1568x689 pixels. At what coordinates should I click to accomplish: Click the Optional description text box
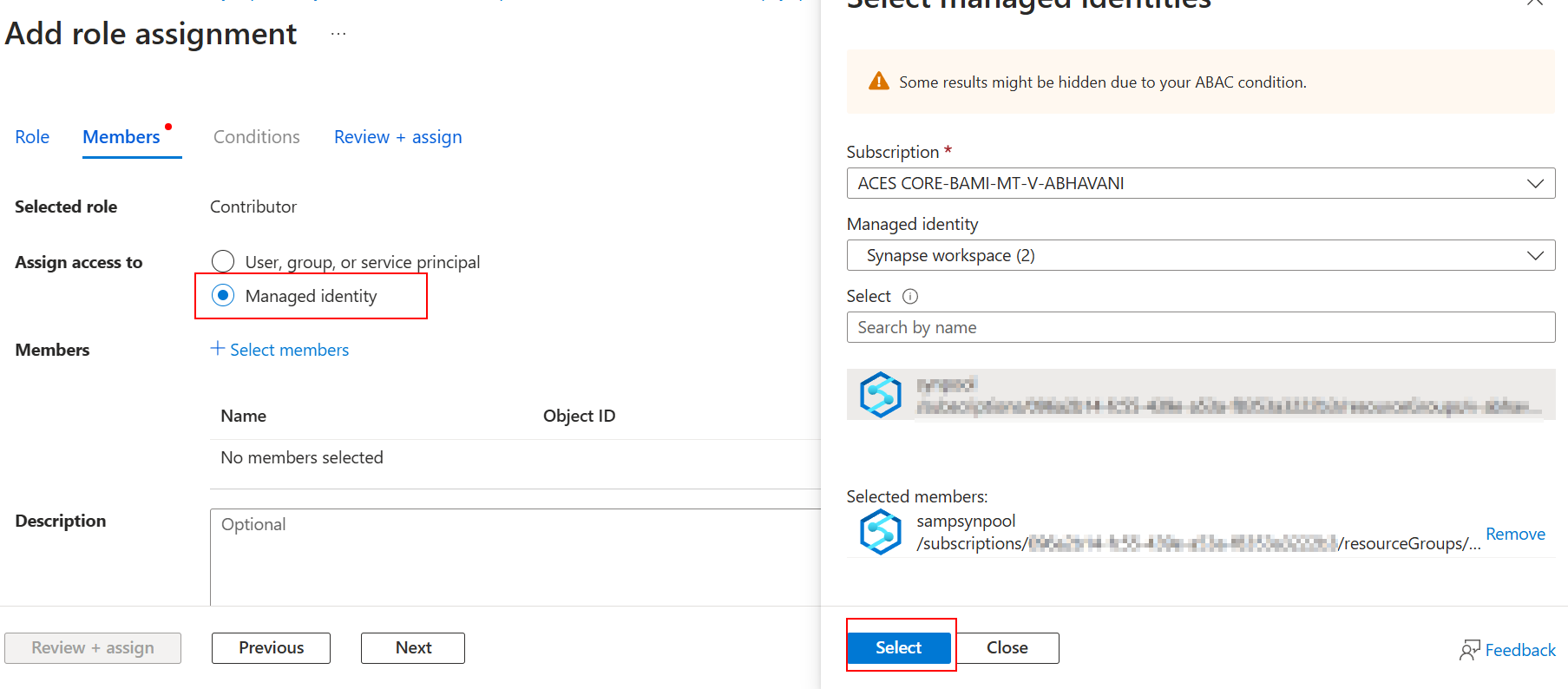coord(515,557)
